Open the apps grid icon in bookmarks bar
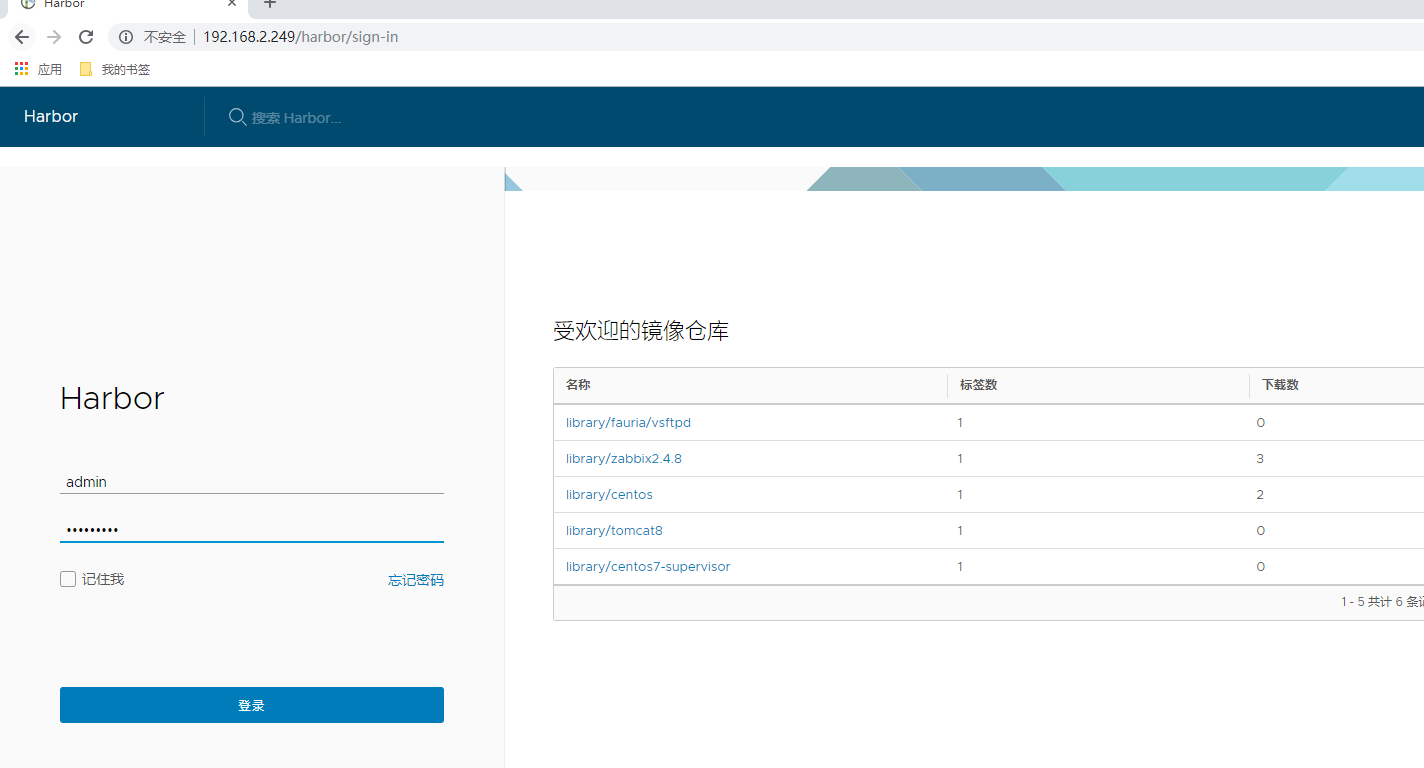 [21, 69]
